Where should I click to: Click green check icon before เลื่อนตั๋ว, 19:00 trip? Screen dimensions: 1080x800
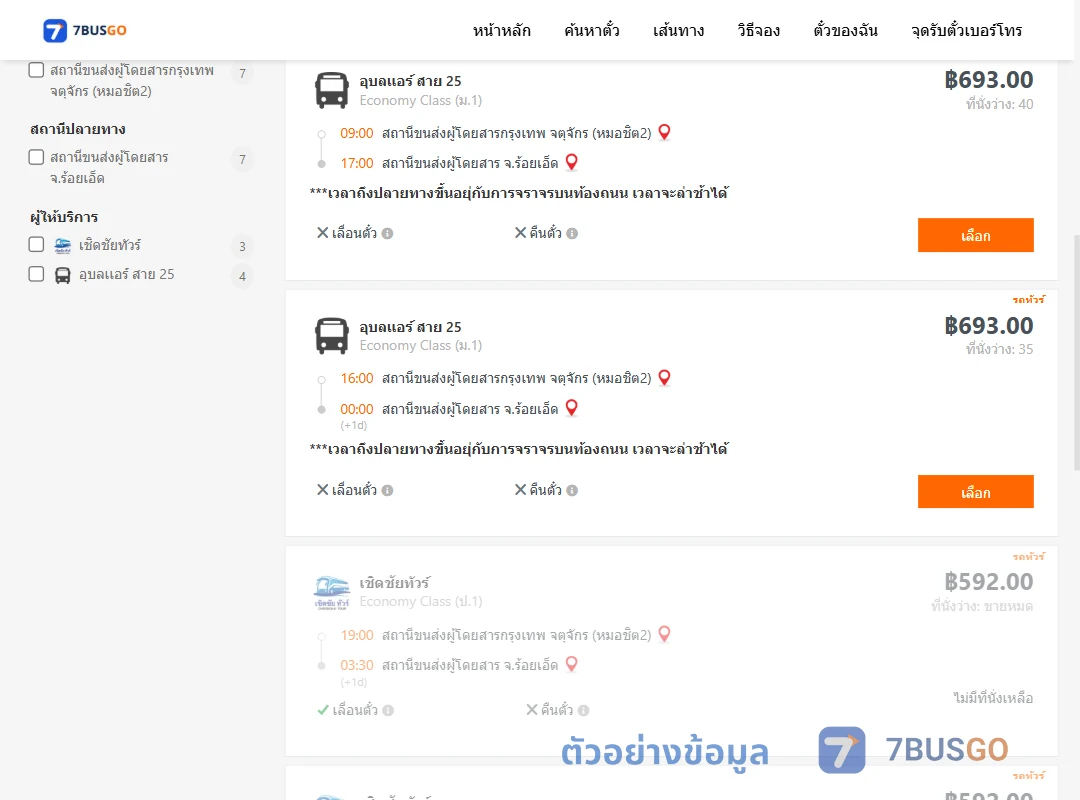(322, 710)
